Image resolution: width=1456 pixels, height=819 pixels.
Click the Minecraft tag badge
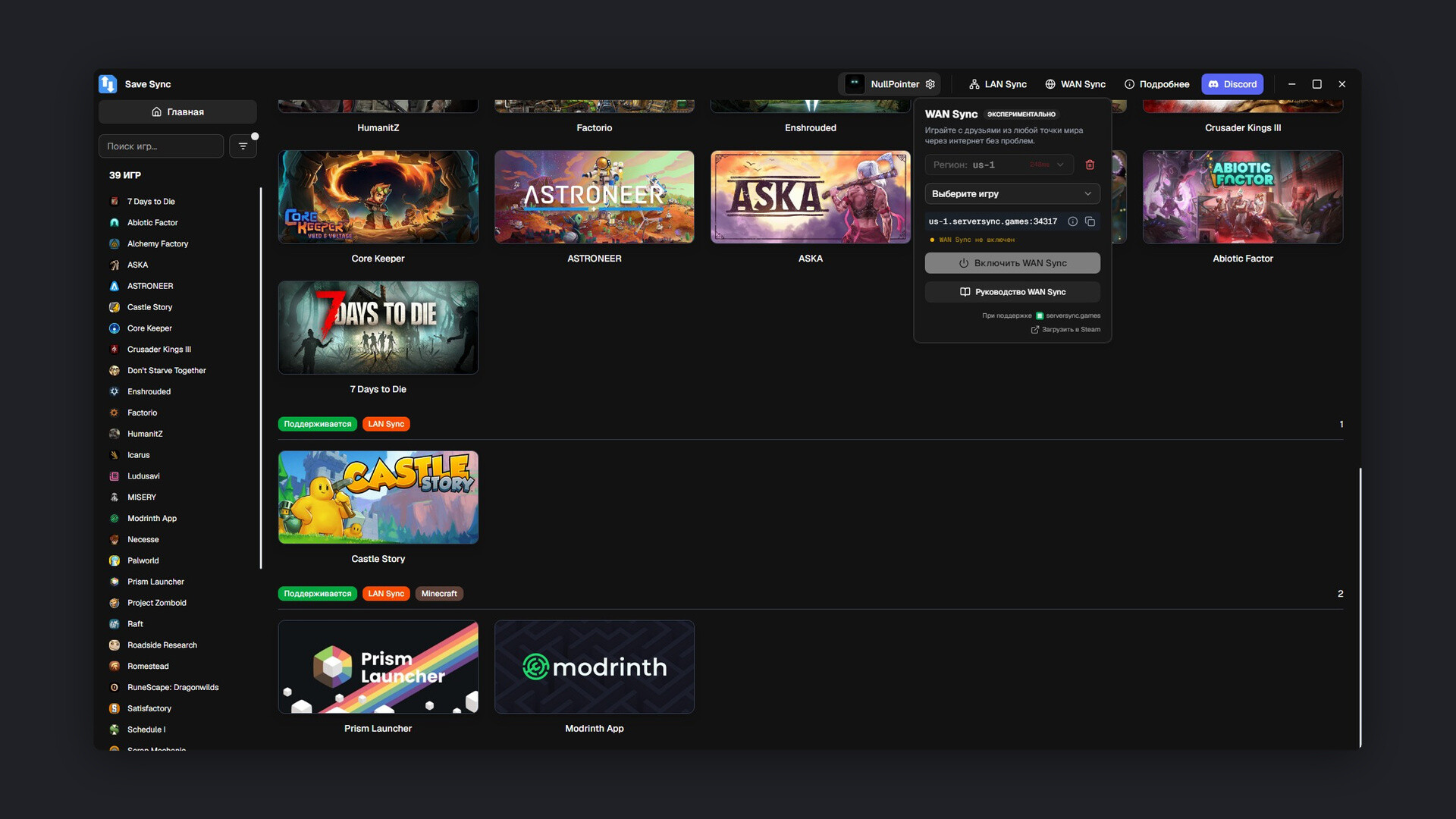coord(439,594)
